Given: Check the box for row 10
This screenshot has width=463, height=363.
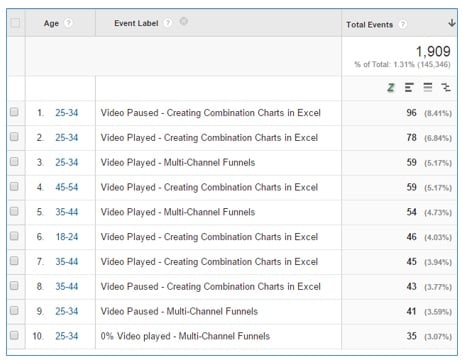Looking at the screenshot, I should click(14, 335).
